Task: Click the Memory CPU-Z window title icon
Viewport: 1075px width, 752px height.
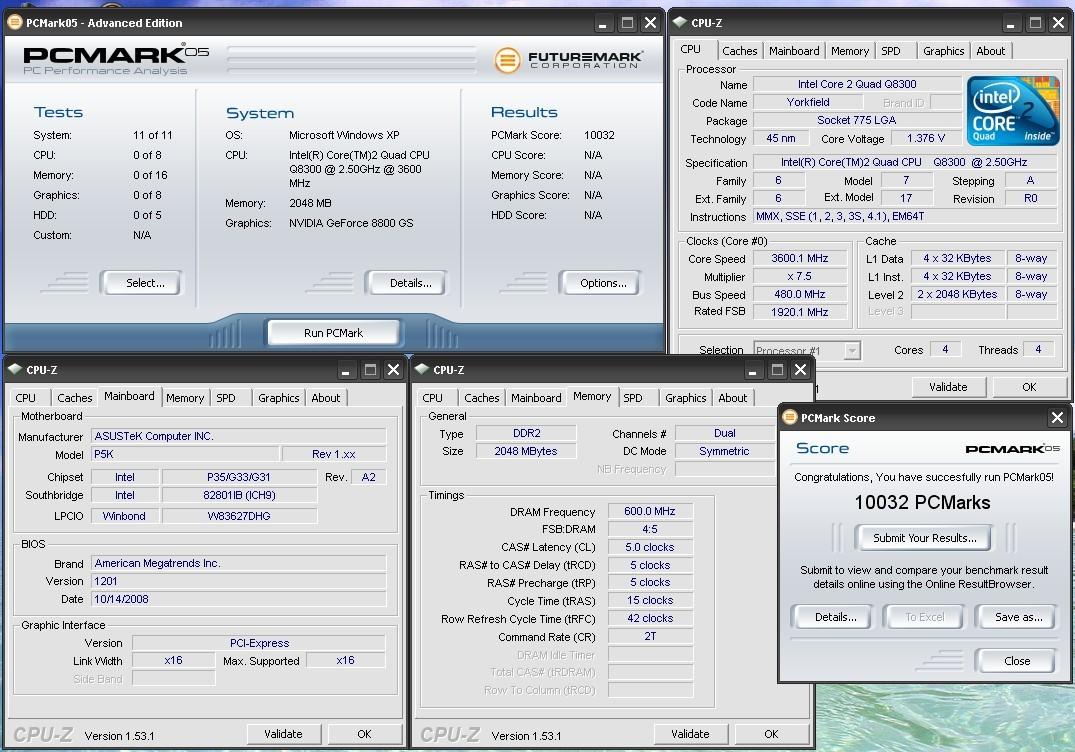Action: tap(422, 369)
